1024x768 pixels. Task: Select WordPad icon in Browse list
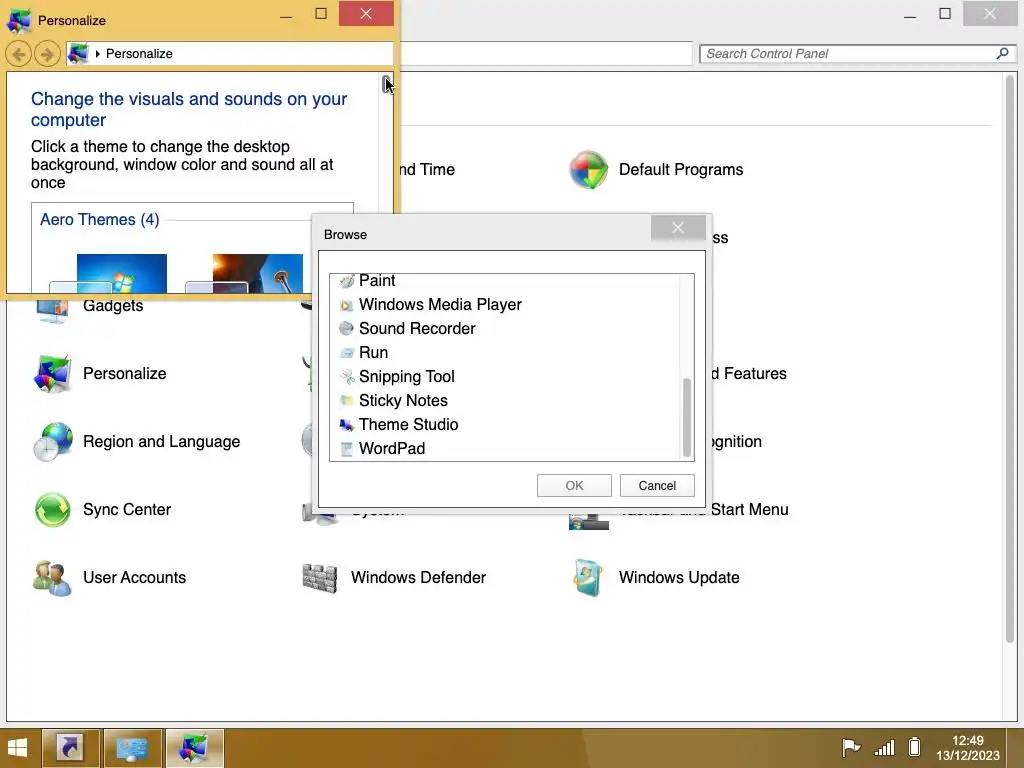pyautogui.click(x=347, y=449)
